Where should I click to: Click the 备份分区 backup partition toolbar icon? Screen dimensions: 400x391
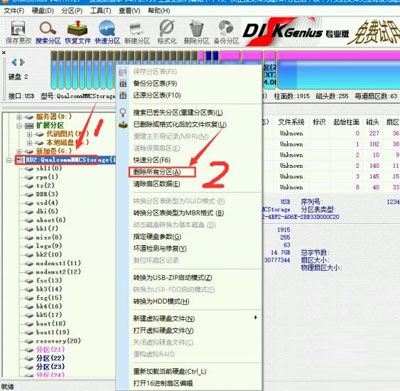point(226,28)
